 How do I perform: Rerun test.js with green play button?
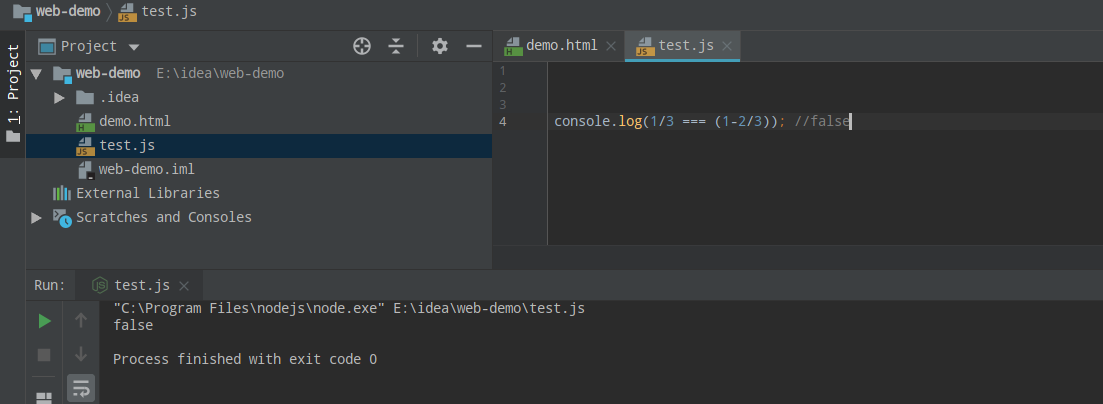pos(44,322)
